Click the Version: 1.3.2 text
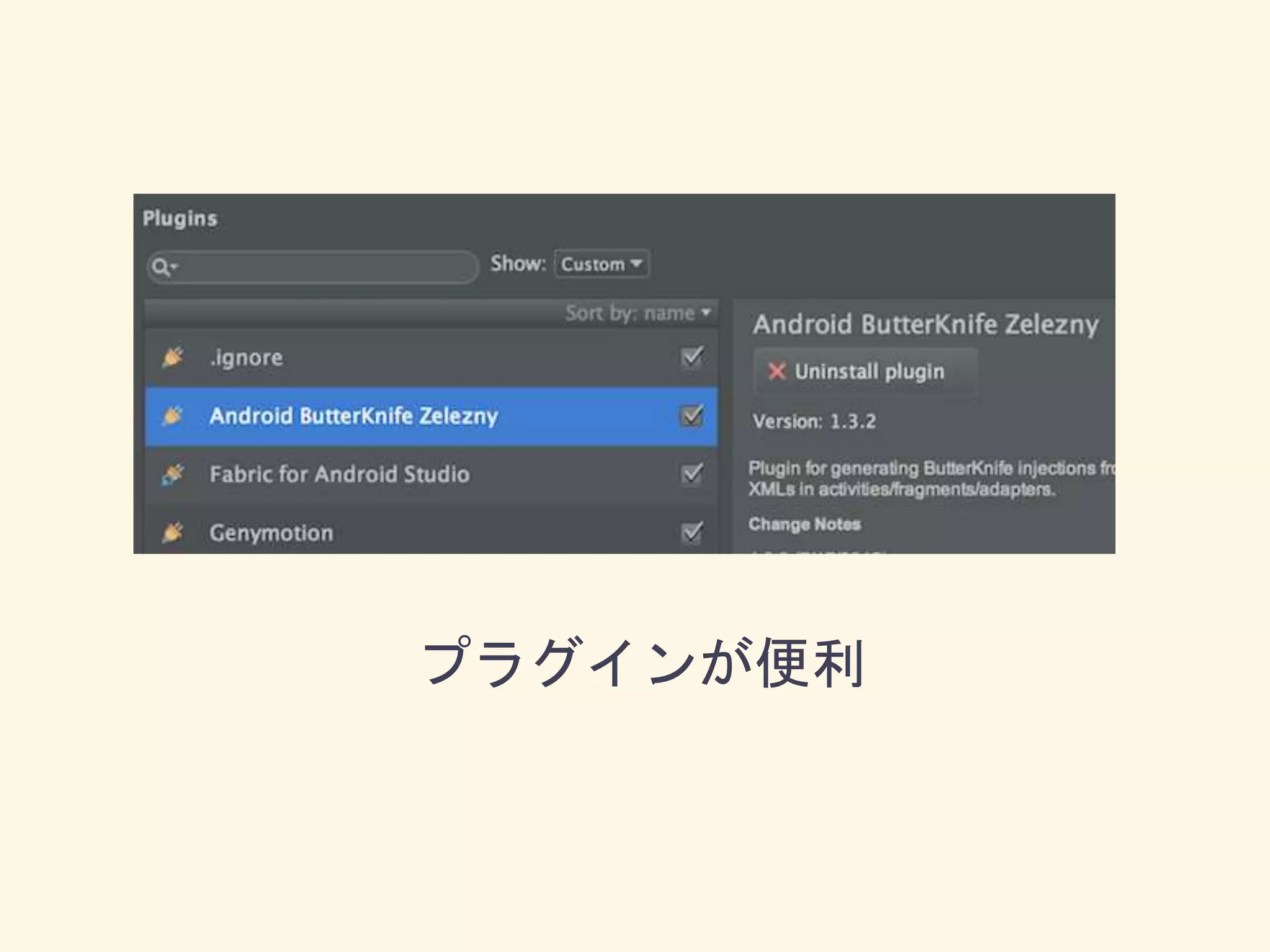 coord(814,421)
